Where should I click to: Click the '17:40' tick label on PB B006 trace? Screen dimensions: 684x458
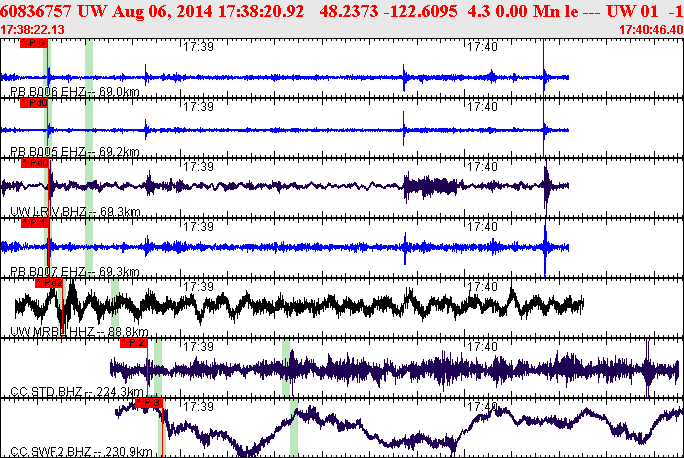[x=482, y=47]
